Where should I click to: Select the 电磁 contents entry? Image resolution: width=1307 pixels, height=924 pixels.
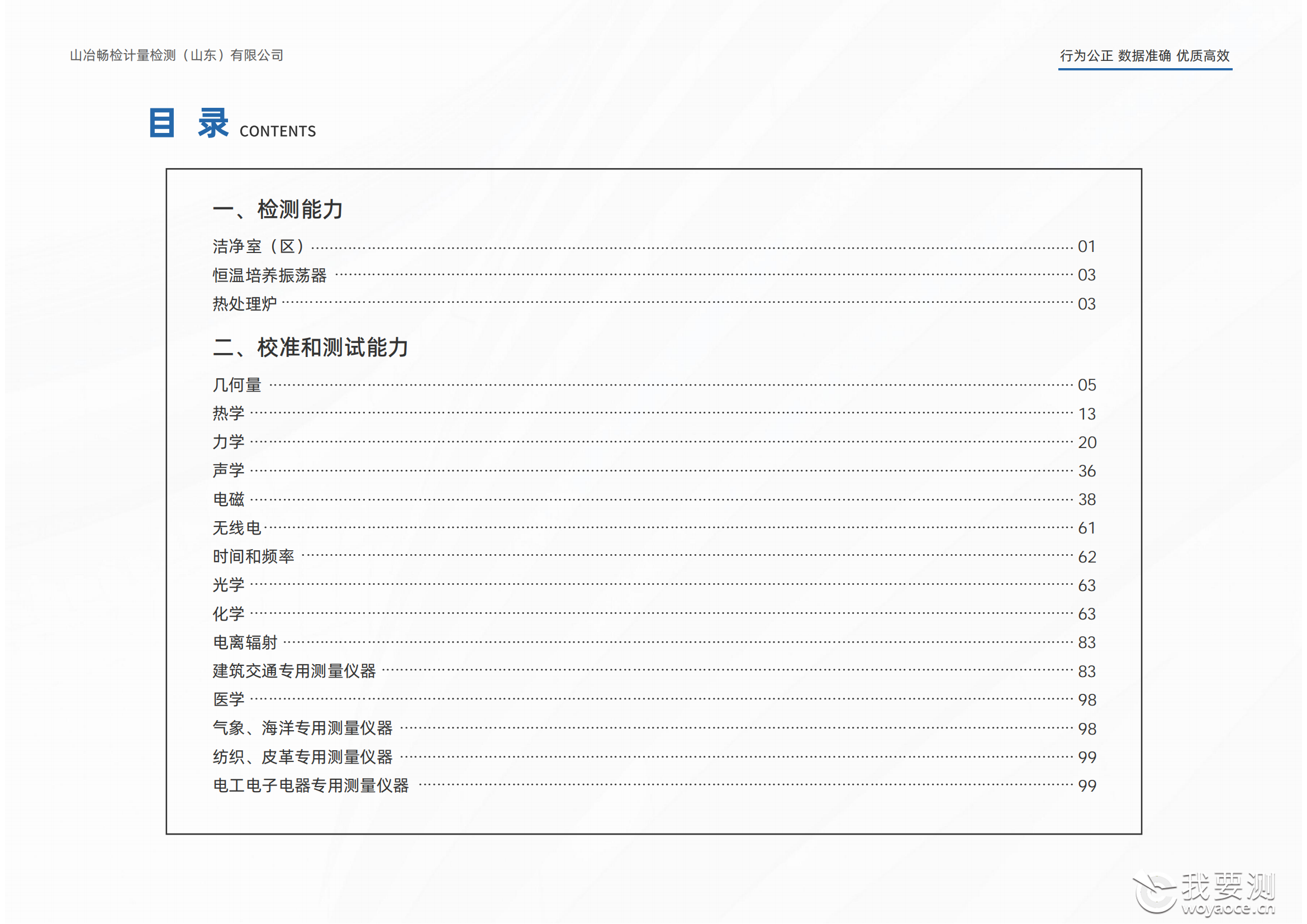pyautogui.click(x=654, y=499)
